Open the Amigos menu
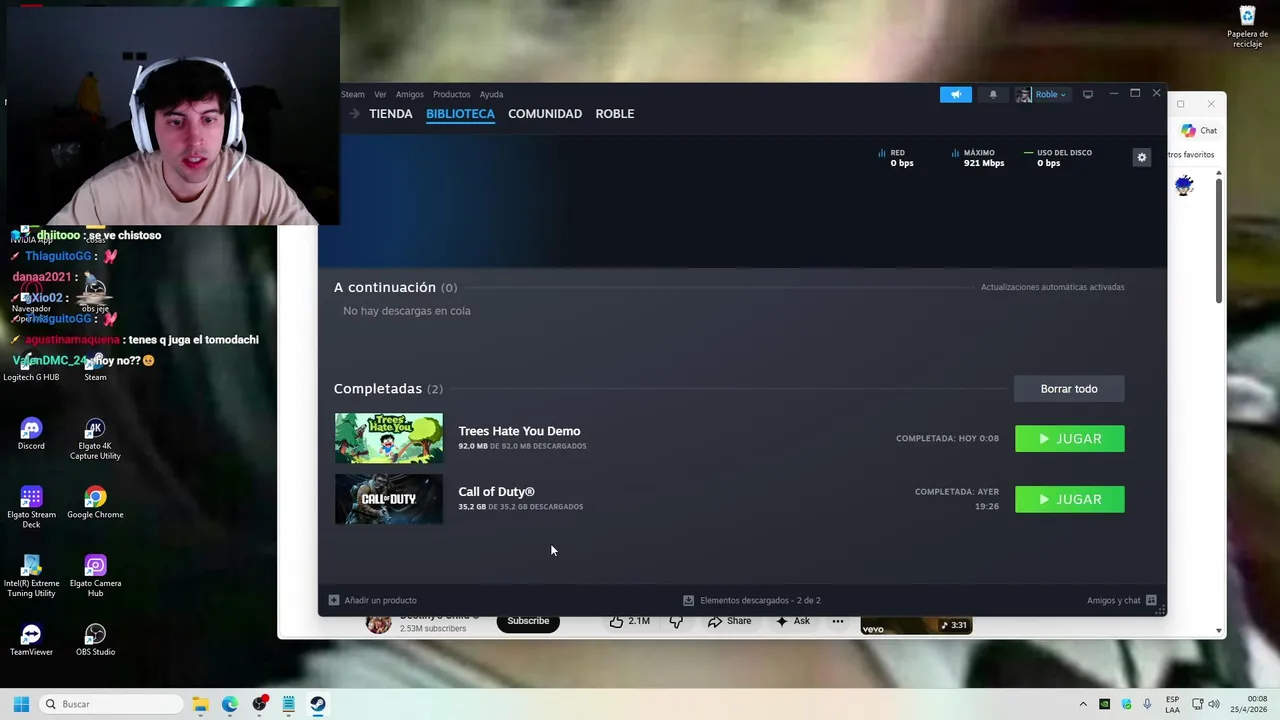Image resolution: width=1280 pixels, height=720 pixels. pyautogui.click(x=409, y=94)
